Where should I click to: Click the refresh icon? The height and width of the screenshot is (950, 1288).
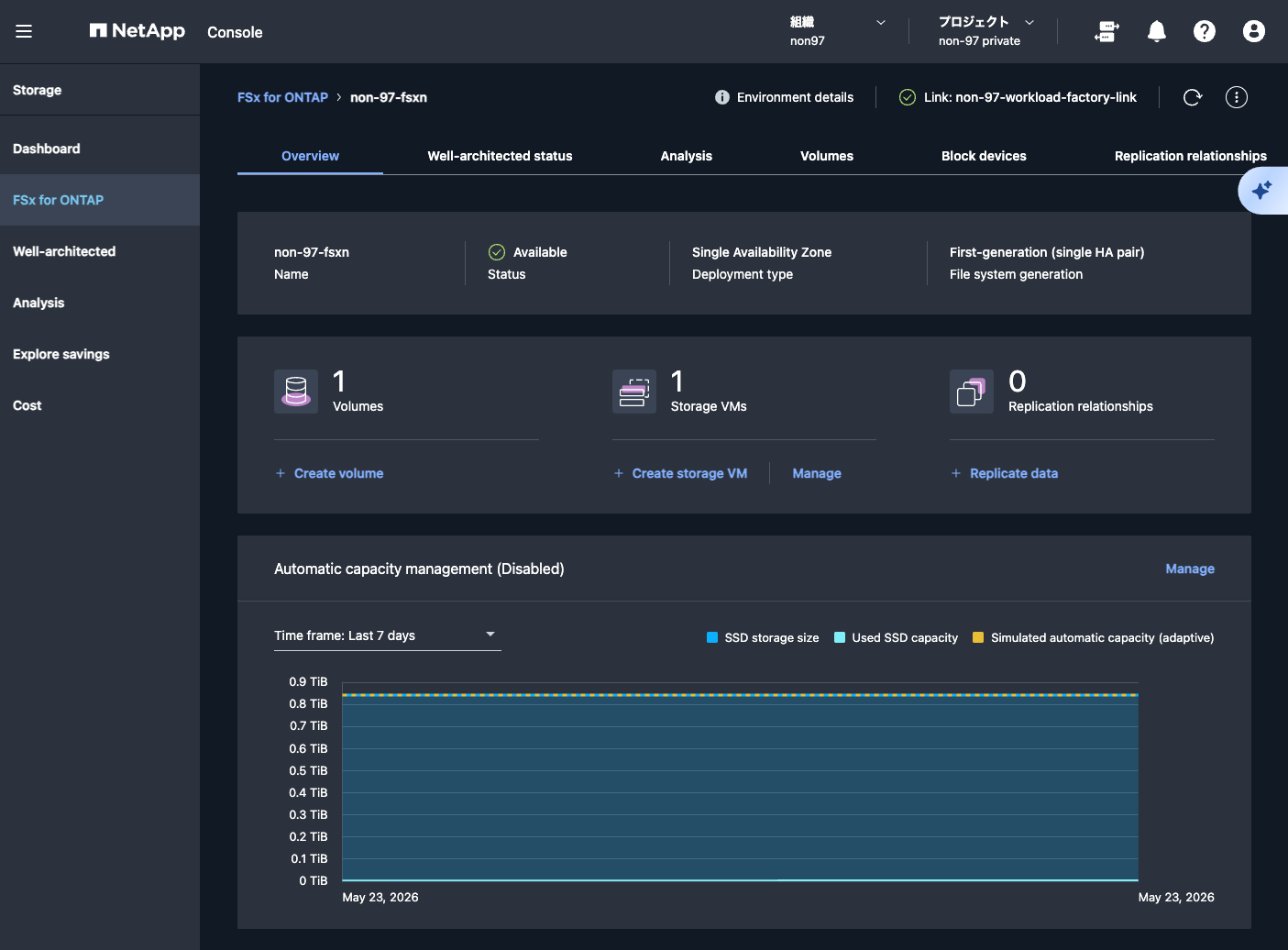click(x=1193, y=97)
